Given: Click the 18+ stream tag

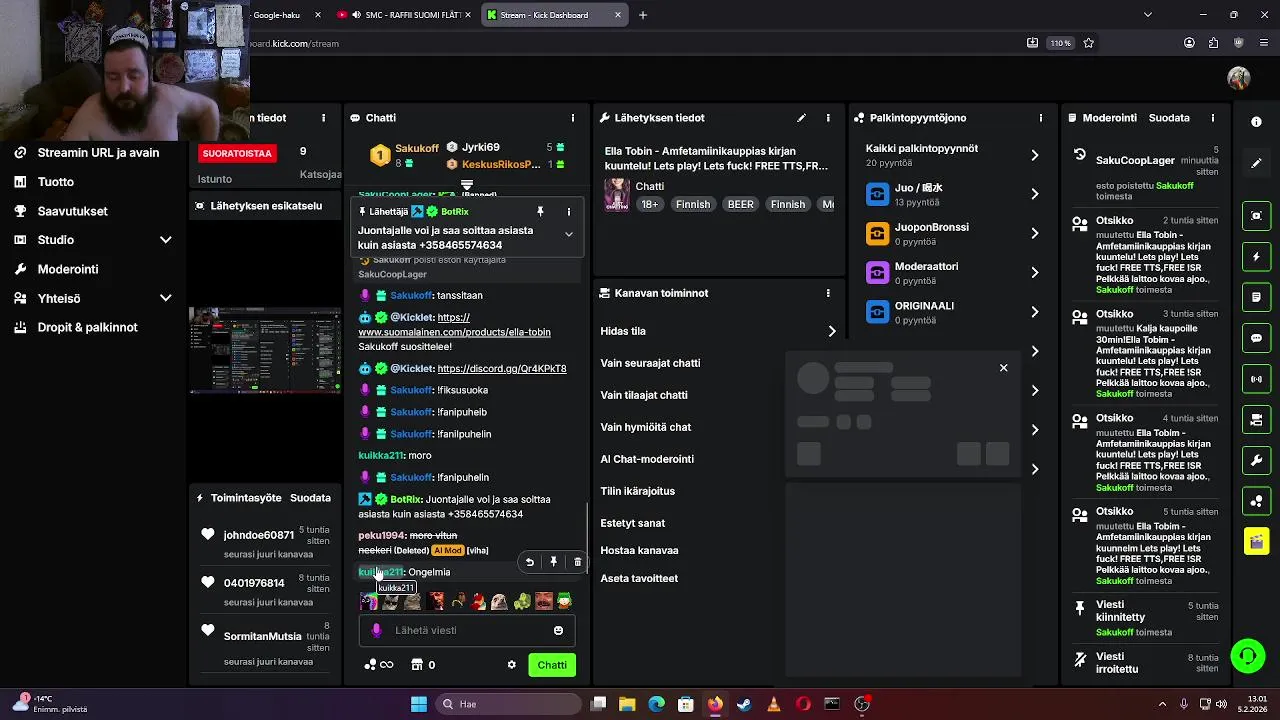Looking at the screenshot, I should (650, 204).
